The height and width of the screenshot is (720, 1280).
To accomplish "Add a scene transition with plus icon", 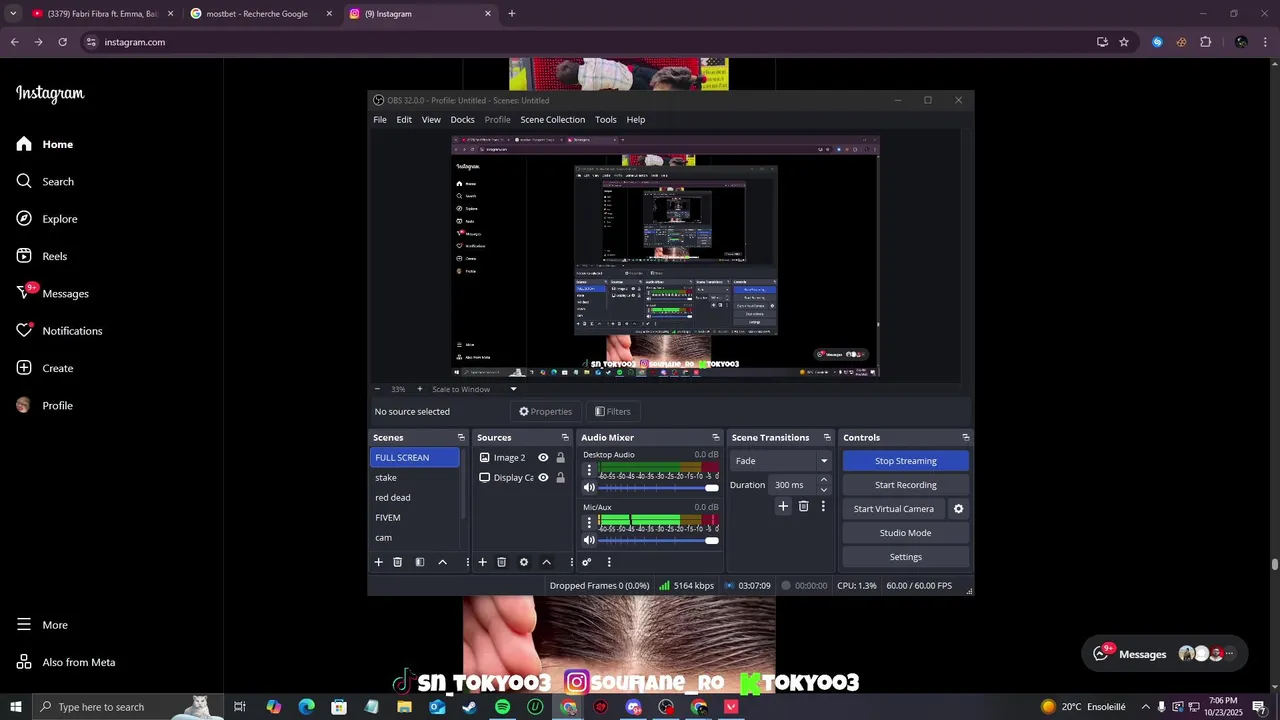I will (783, 506).
